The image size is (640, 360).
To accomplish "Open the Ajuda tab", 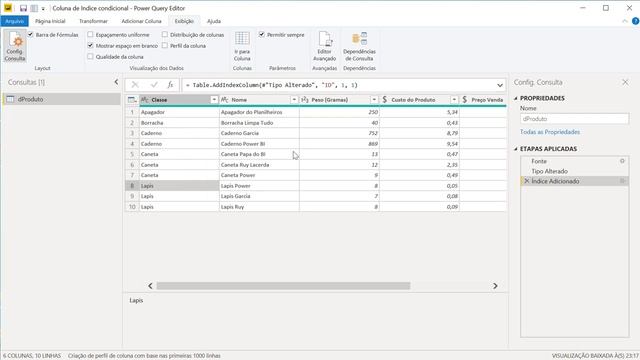I will [x=214, y=21].
